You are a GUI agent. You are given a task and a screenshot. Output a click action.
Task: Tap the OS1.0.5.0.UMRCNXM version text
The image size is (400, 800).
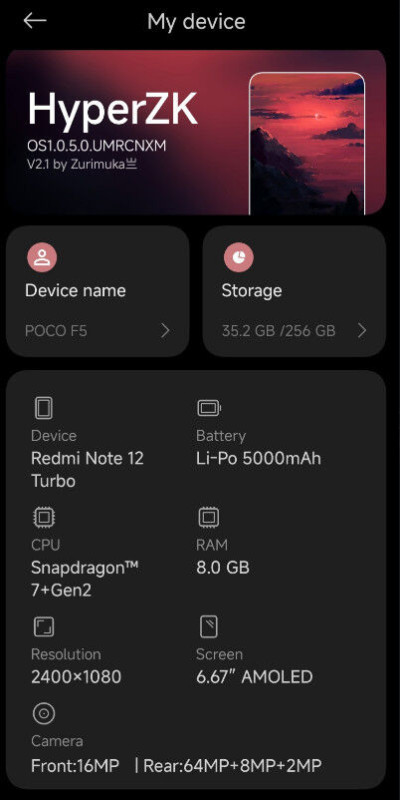click(97, 146)
